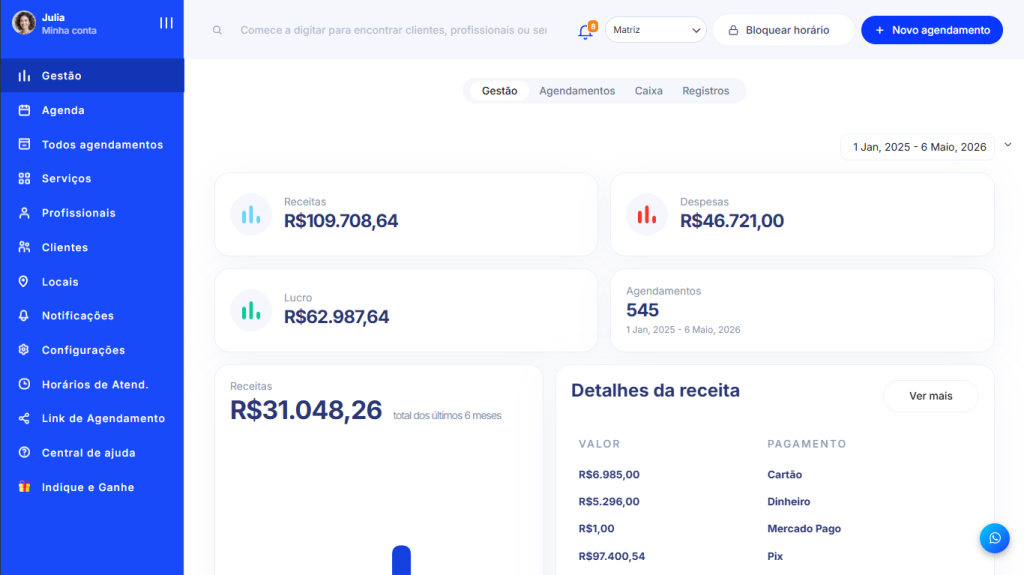Image resolution: width=1024 pixels, height=575 pixels.
Task: Click the Lucro green chart icon
Action: click(x=251, y=310)
